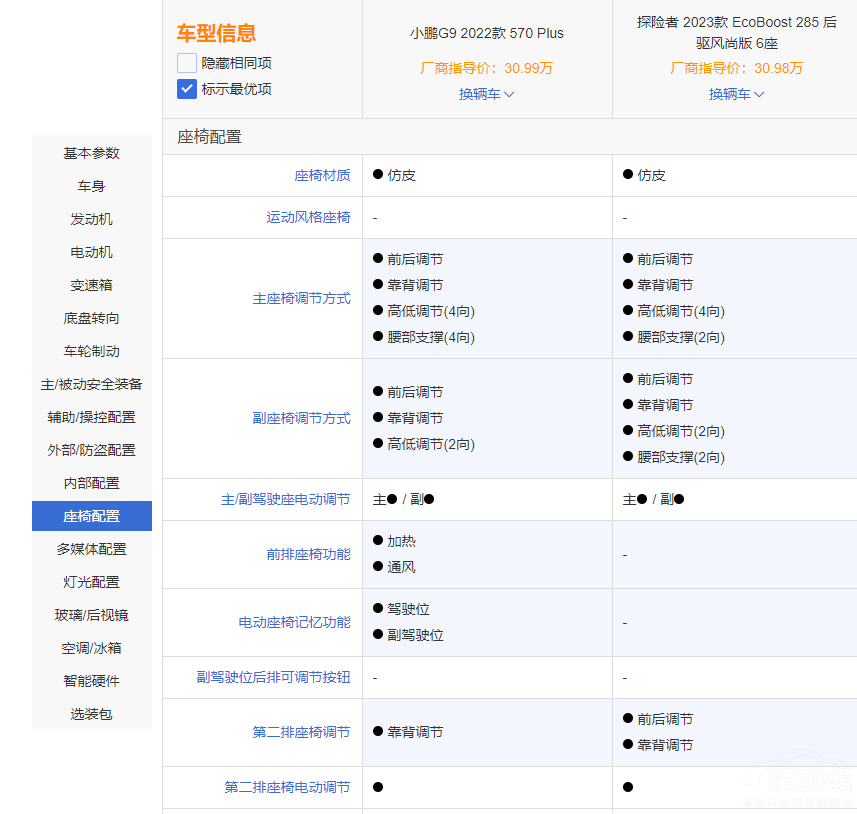Select the highlighted 座椅配置 tab
Screen dimensions: 857x814
(x=92, y=516)
